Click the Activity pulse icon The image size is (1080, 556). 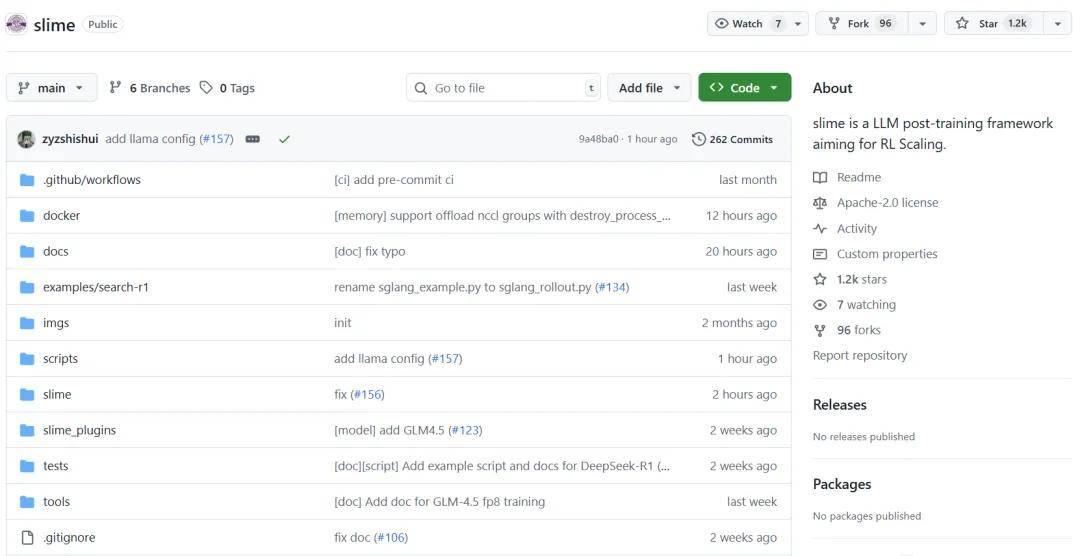pyautogui.click(x=820, y=229)
